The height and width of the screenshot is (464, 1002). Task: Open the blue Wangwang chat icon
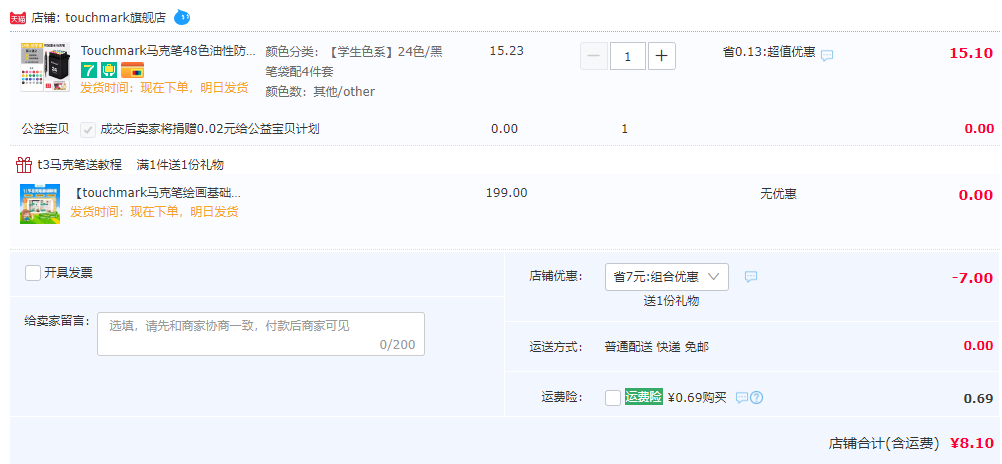tap(182, 17)
